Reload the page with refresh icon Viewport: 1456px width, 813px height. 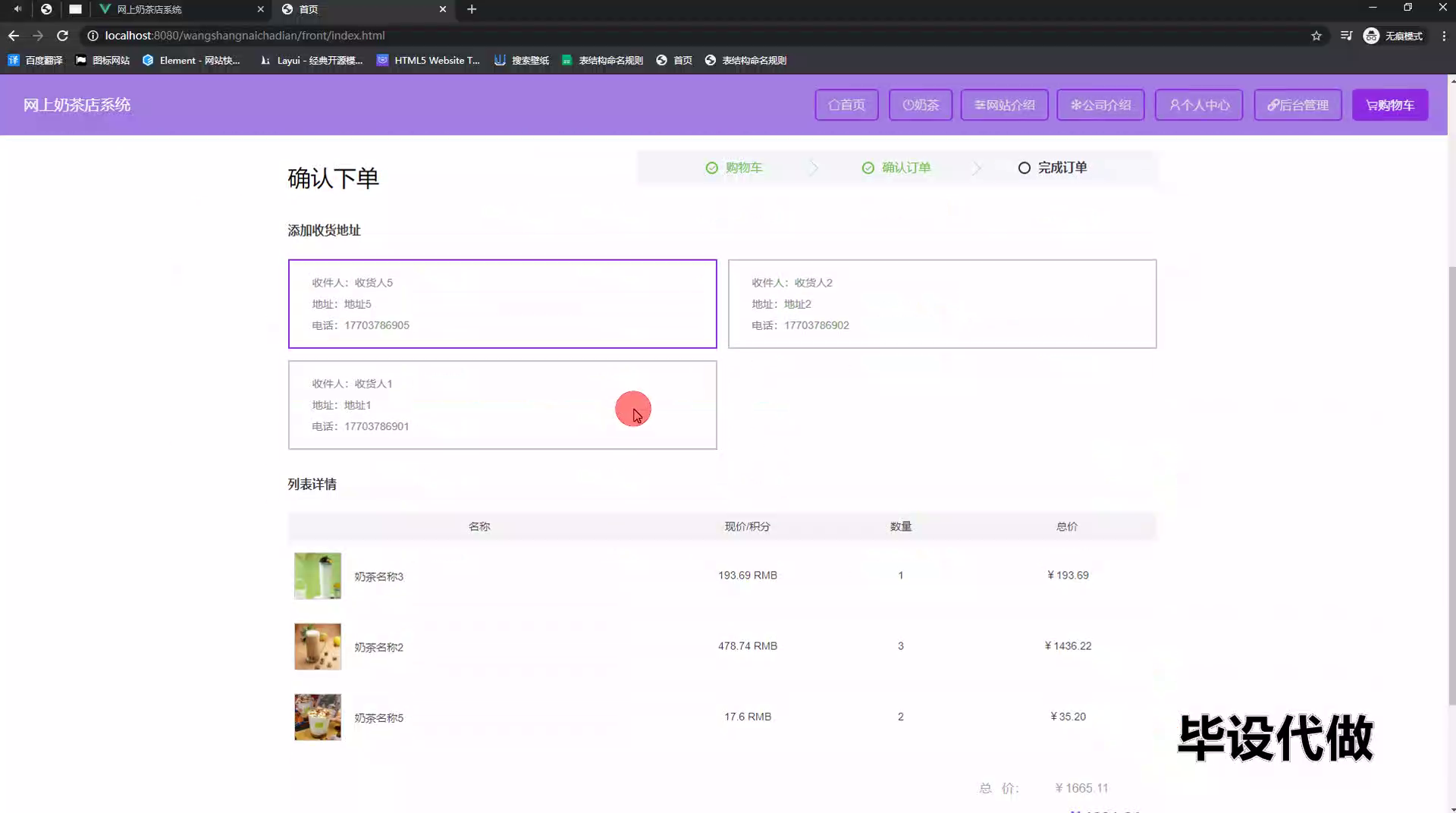click(63, 36)
